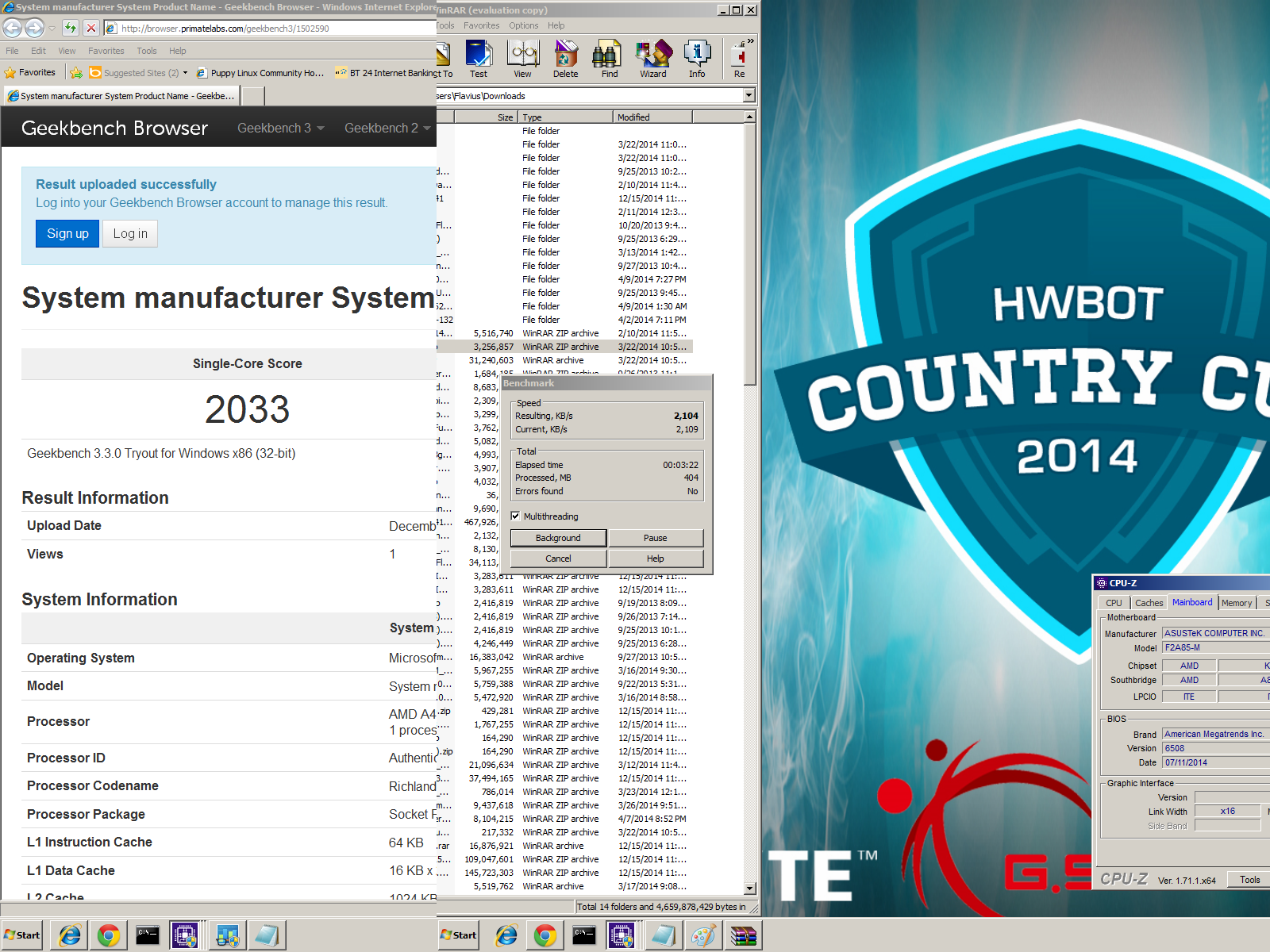Sort WinRAR list by Size column header
The width and height of the screenshot is (1270, 952).
(485, 117)
